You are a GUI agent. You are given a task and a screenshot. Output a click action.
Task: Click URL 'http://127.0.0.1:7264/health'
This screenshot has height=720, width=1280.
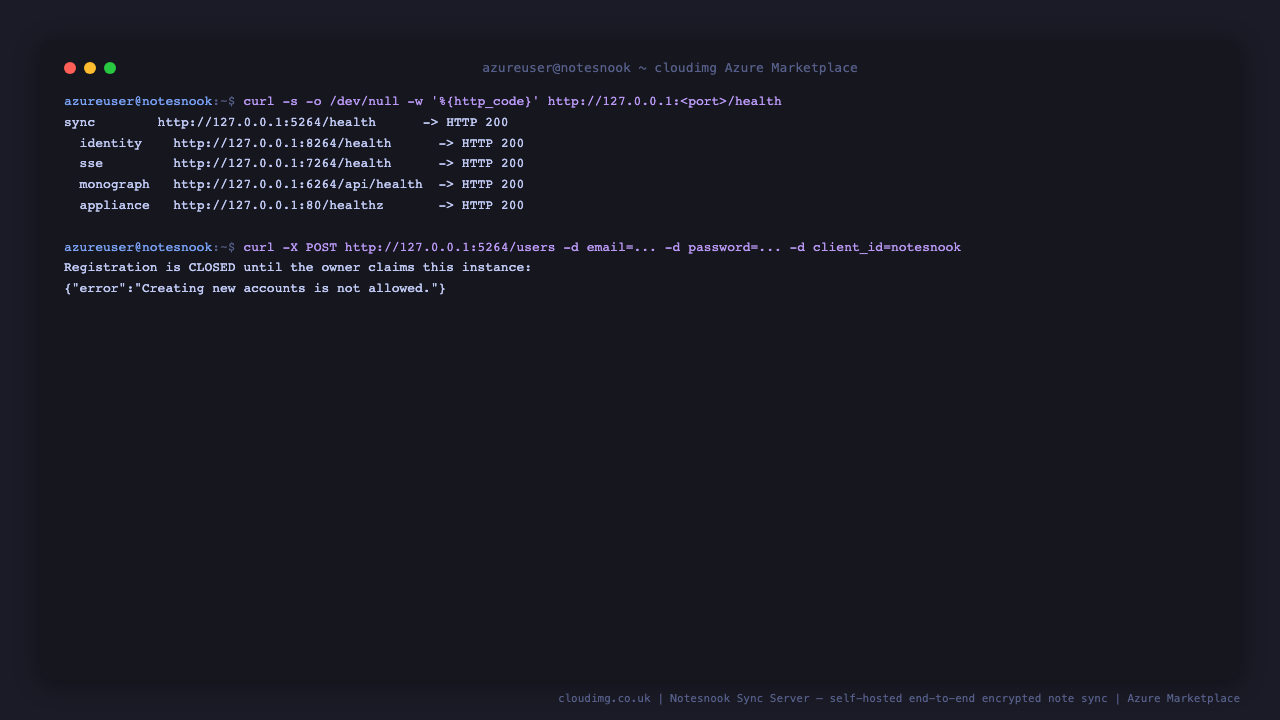coord(282,164)
